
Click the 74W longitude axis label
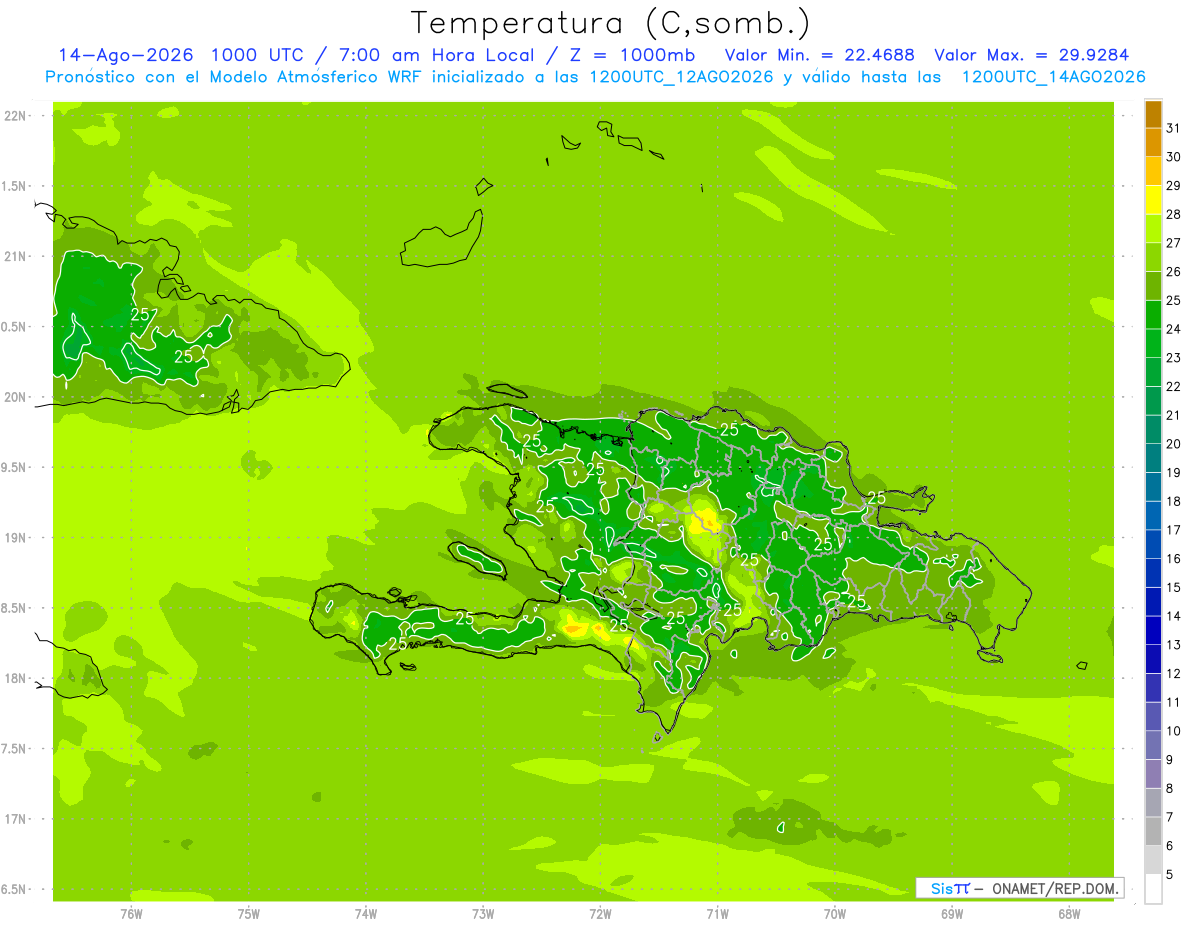365,914
